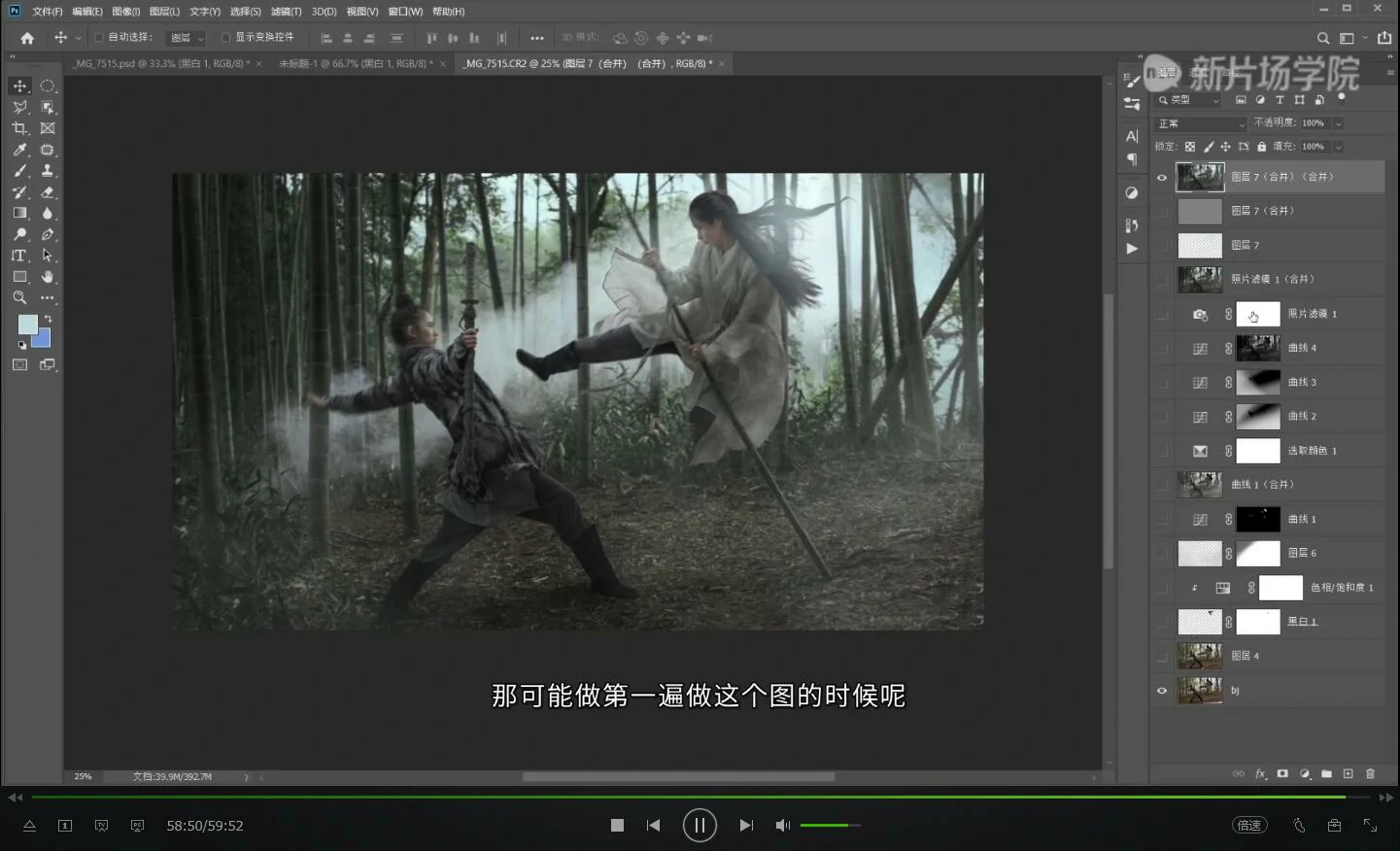Select the Blur tool
Image resolution: width=1400 pixels, height=851 pixels.
pyautogui.click(x=47, y=213)
